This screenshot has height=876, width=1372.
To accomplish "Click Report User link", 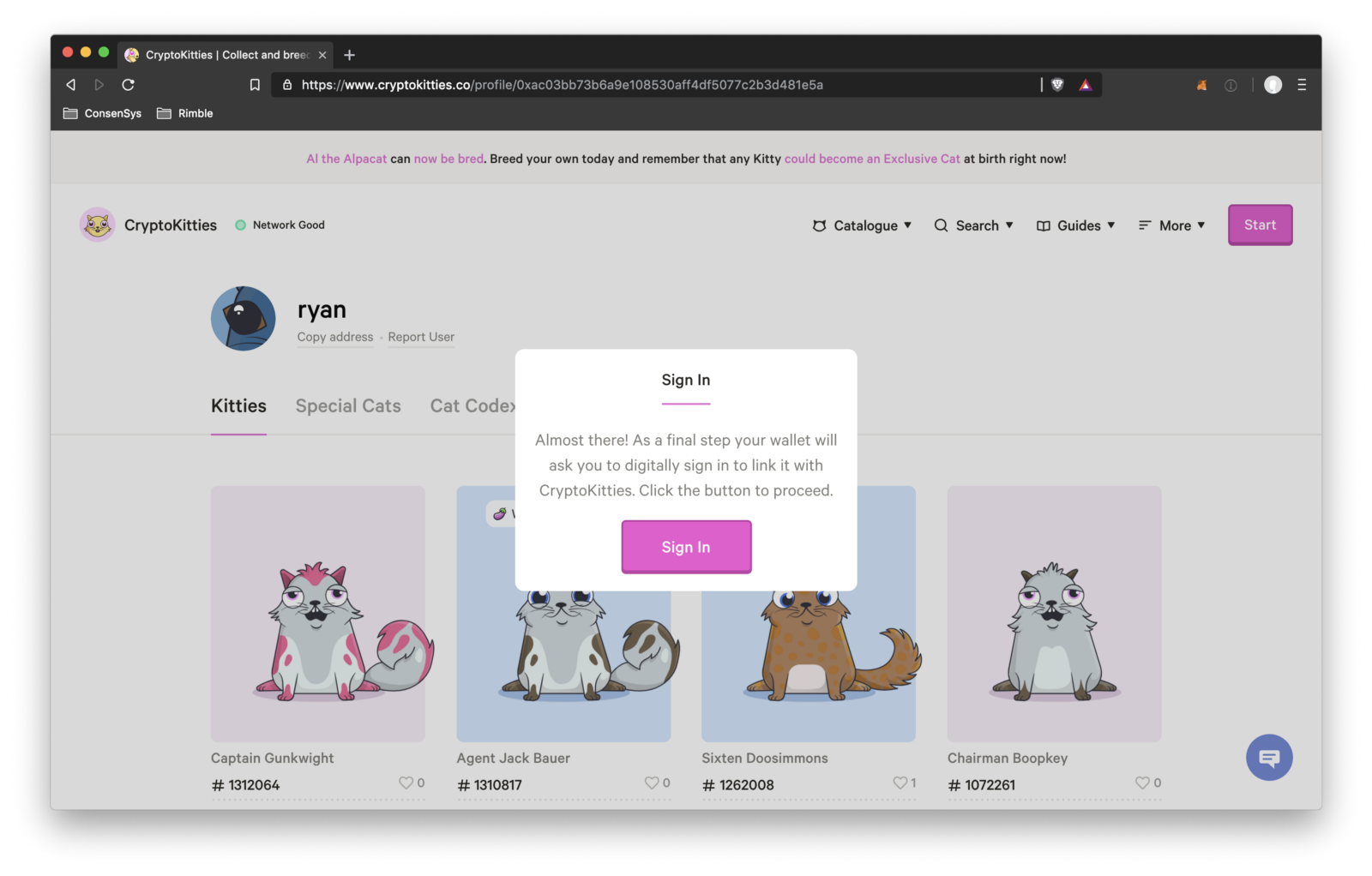I will click(x=421, y=337).
